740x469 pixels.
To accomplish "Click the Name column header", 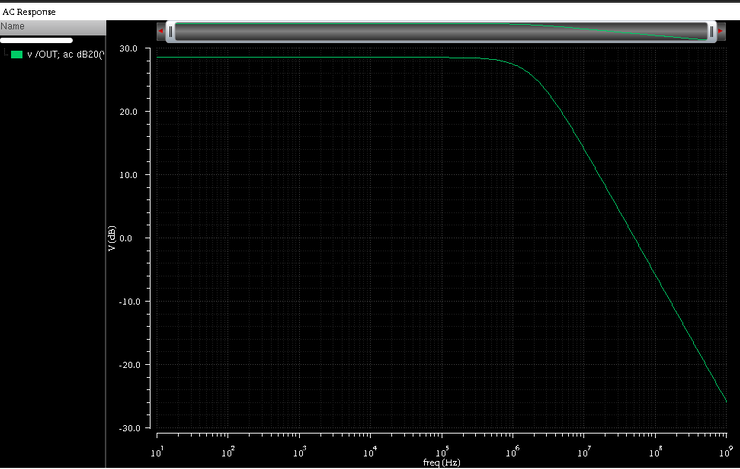I will (x=52, y=27).
